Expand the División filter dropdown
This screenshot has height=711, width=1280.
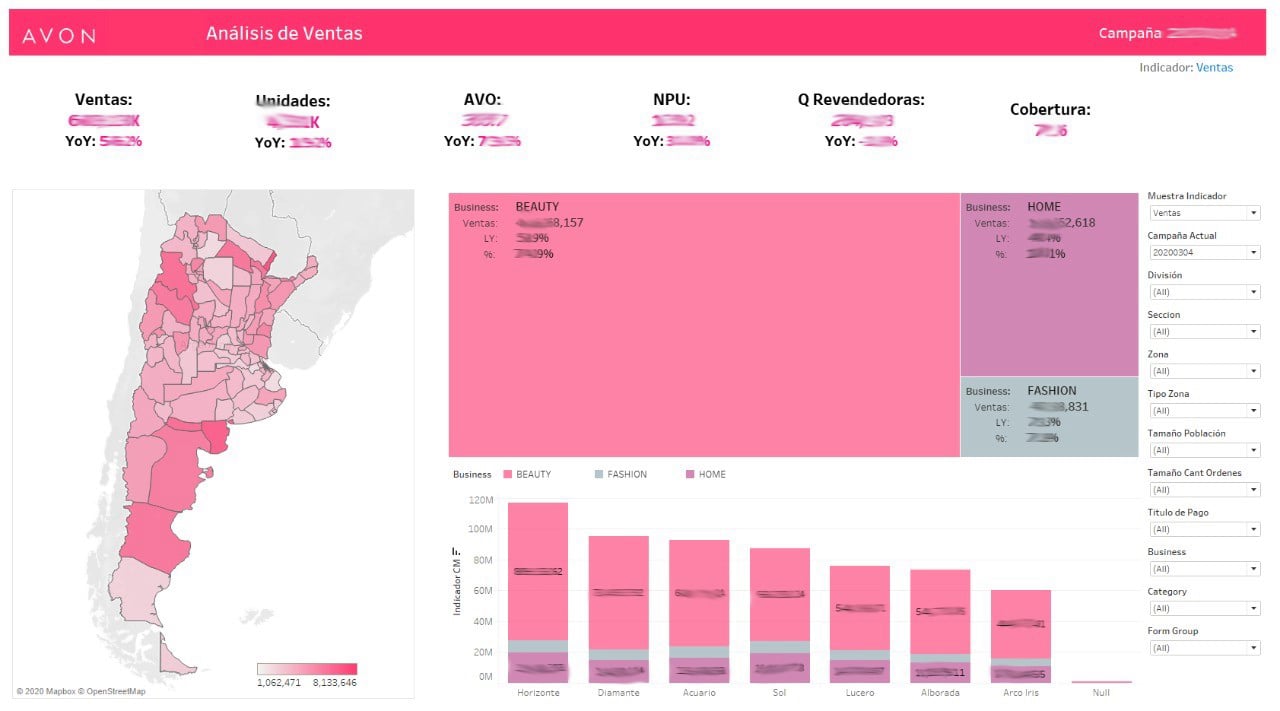(x=1204, y=292)
